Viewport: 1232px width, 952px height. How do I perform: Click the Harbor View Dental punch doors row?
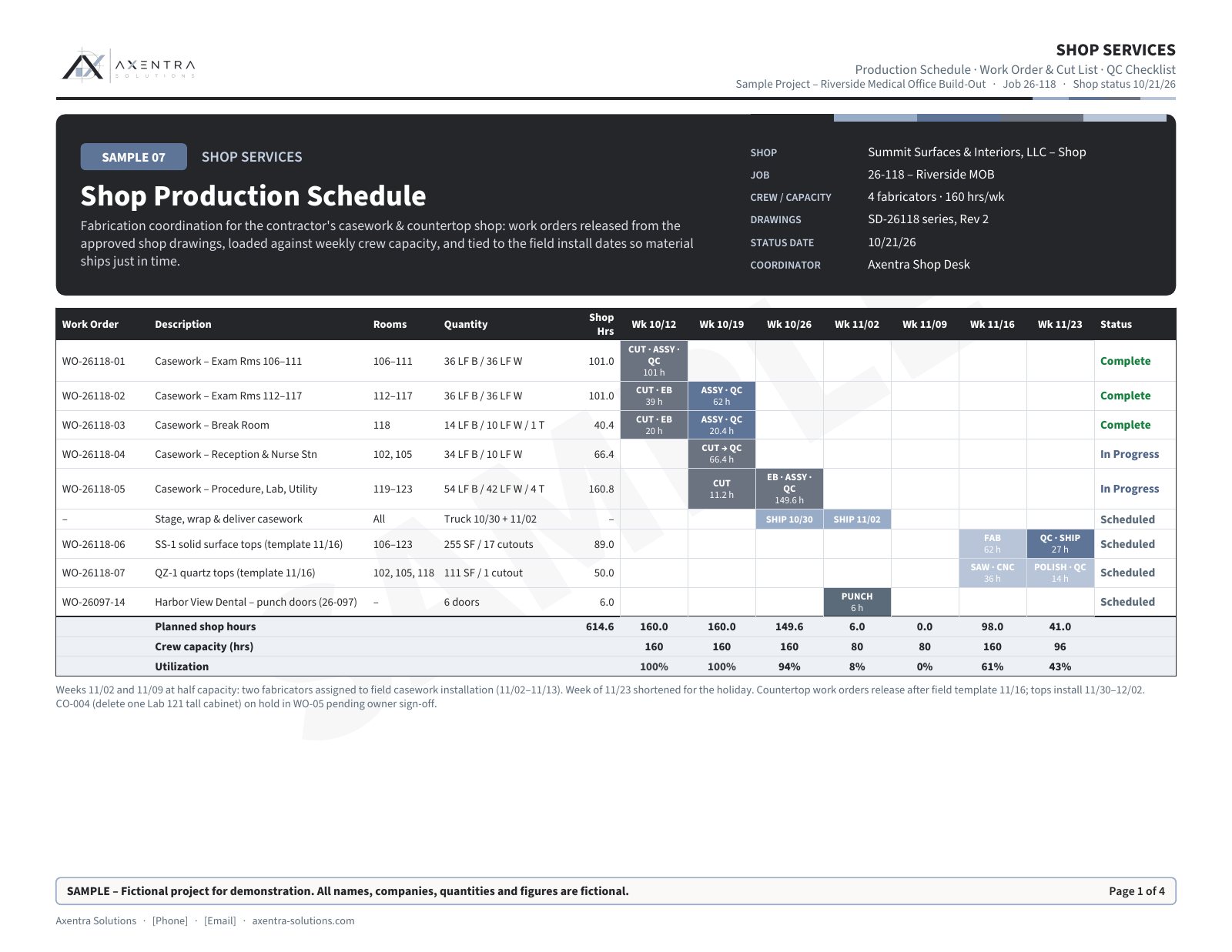click(615, 602)
